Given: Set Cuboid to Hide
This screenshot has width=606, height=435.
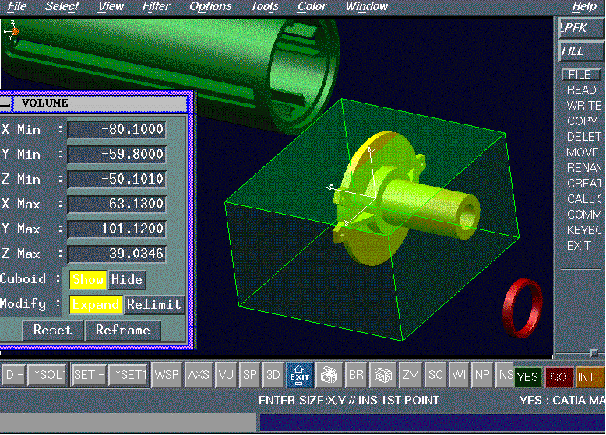Looking at the screenshot, I should 126,279.
